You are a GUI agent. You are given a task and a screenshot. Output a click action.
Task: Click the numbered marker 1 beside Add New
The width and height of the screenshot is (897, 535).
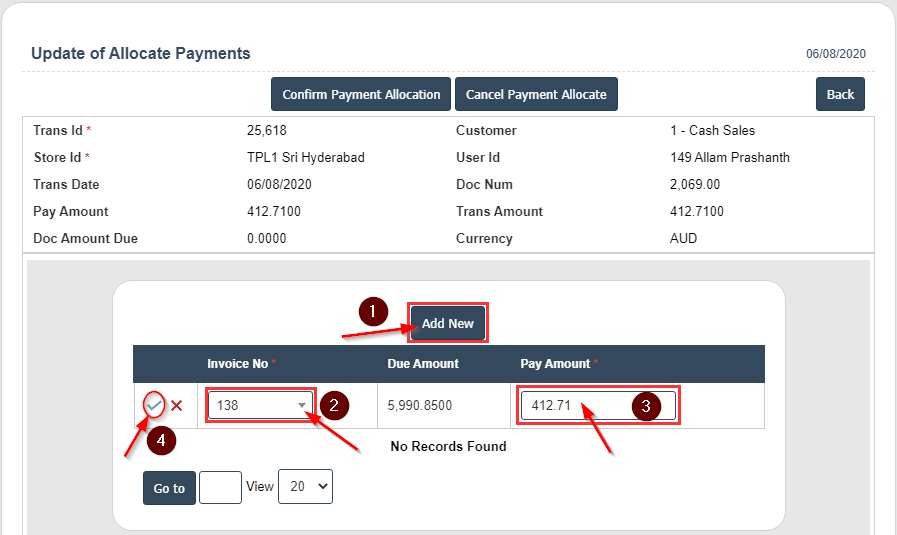(x=373, y=313)
